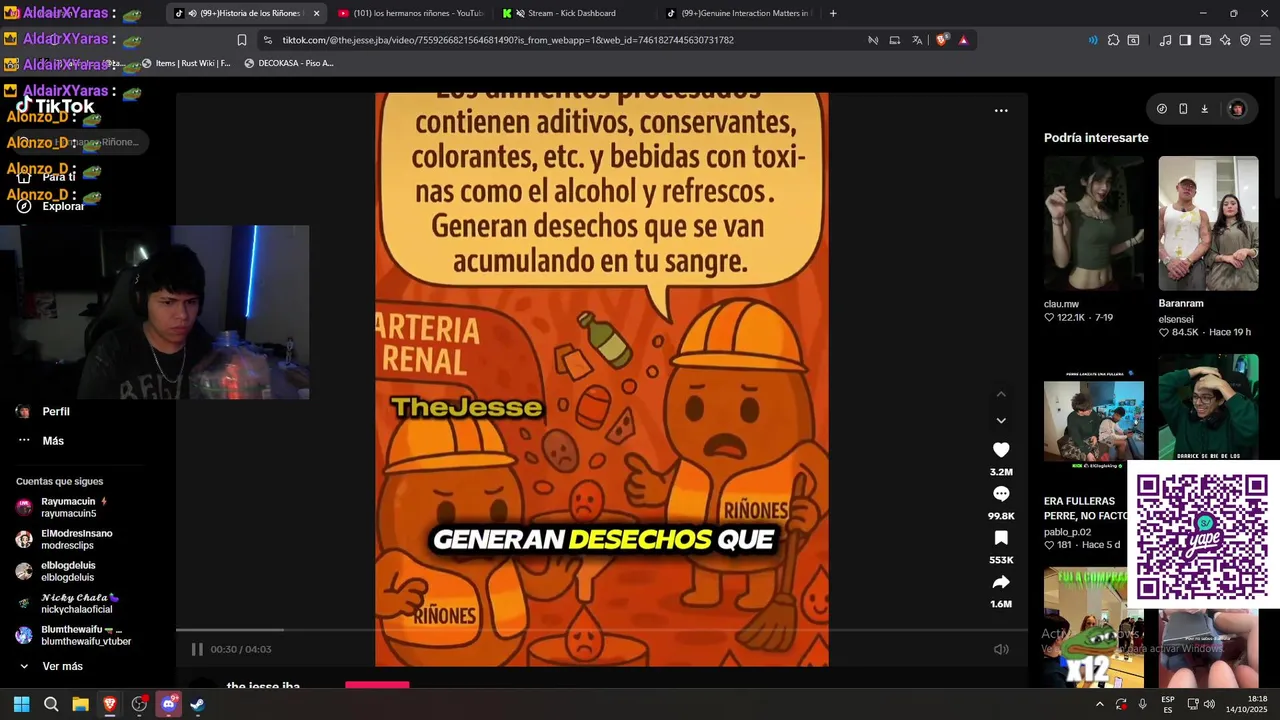
Task: Click the download desktop app icon
Action: [1205, 109]
